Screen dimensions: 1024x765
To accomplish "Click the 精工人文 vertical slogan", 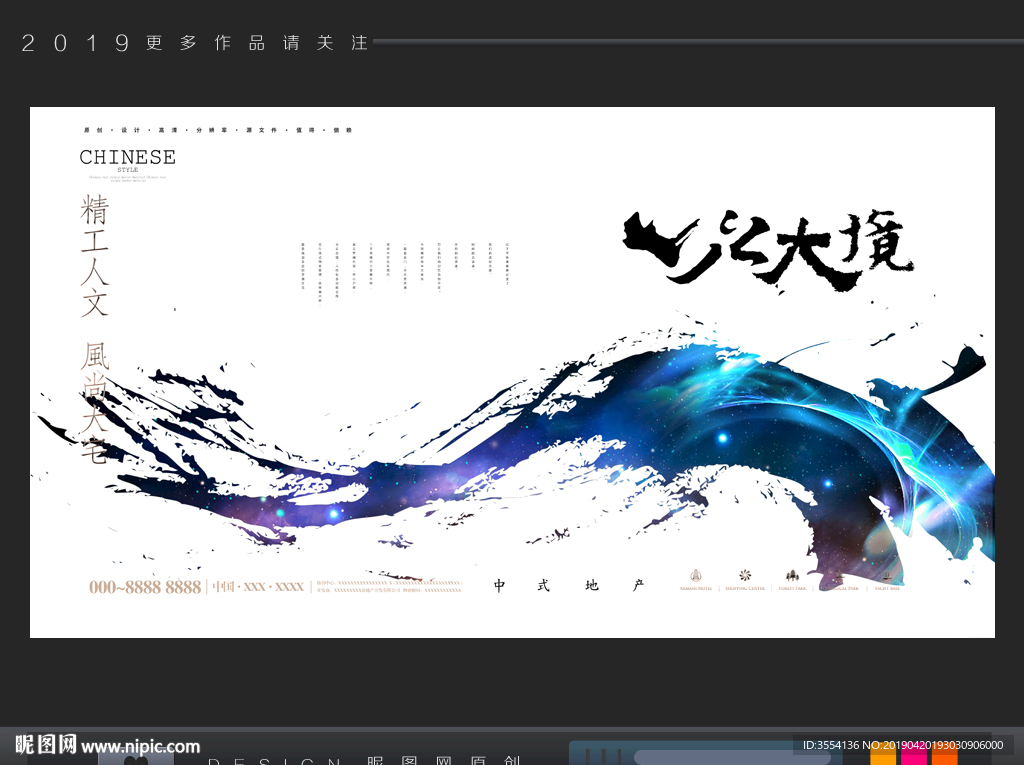I will click(x=95, y=255).
